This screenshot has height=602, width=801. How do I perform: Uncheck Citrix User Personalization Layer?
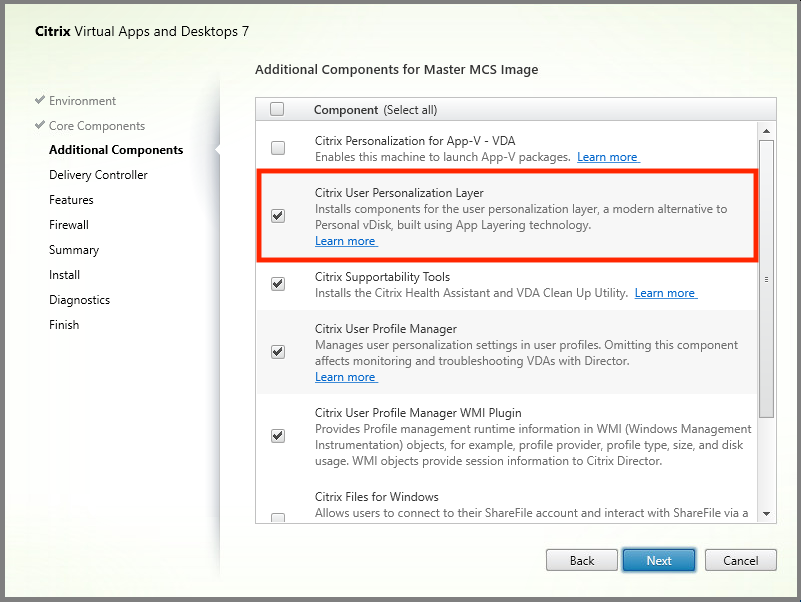(278, 215)
